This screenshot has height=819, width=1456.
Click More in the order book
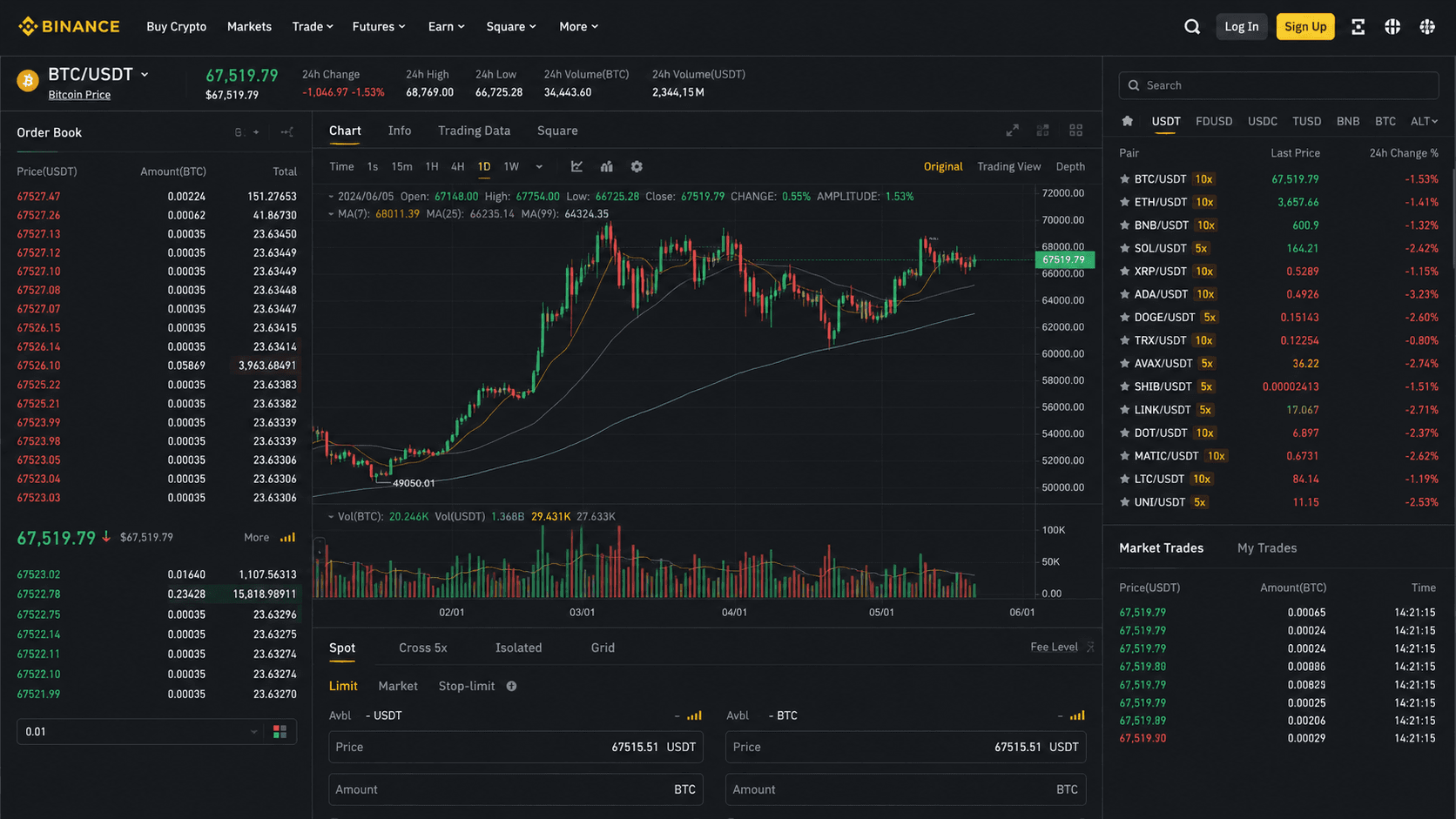point(256,538)
